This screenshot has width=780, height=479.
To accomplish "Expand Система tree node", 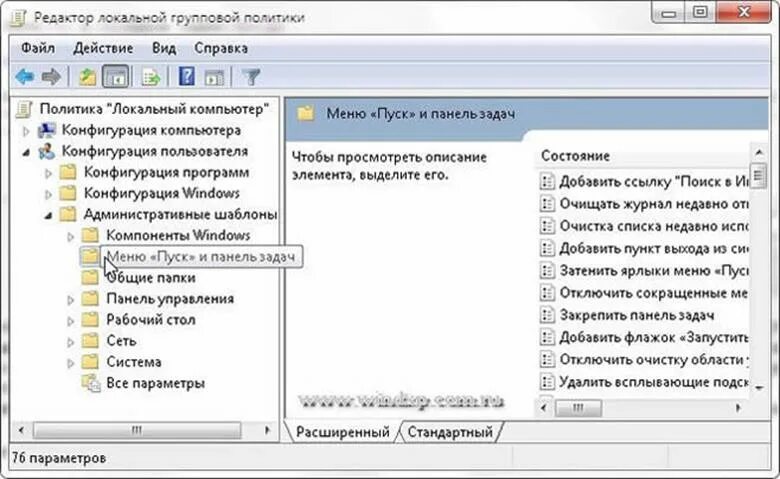I will (x=71, y=363).
